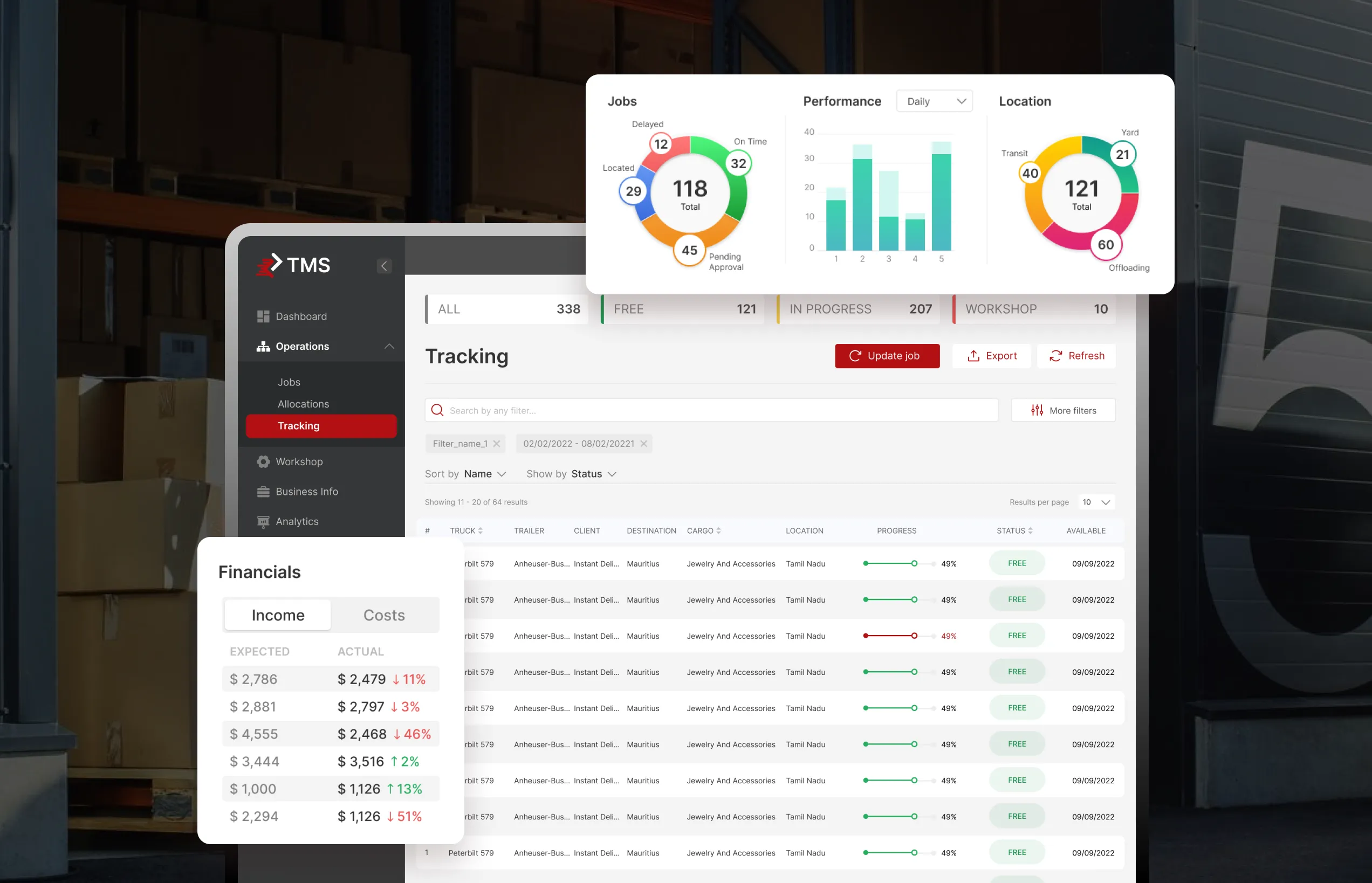Click the More filters button
1372x883 pixels.
coord(1063,411)
